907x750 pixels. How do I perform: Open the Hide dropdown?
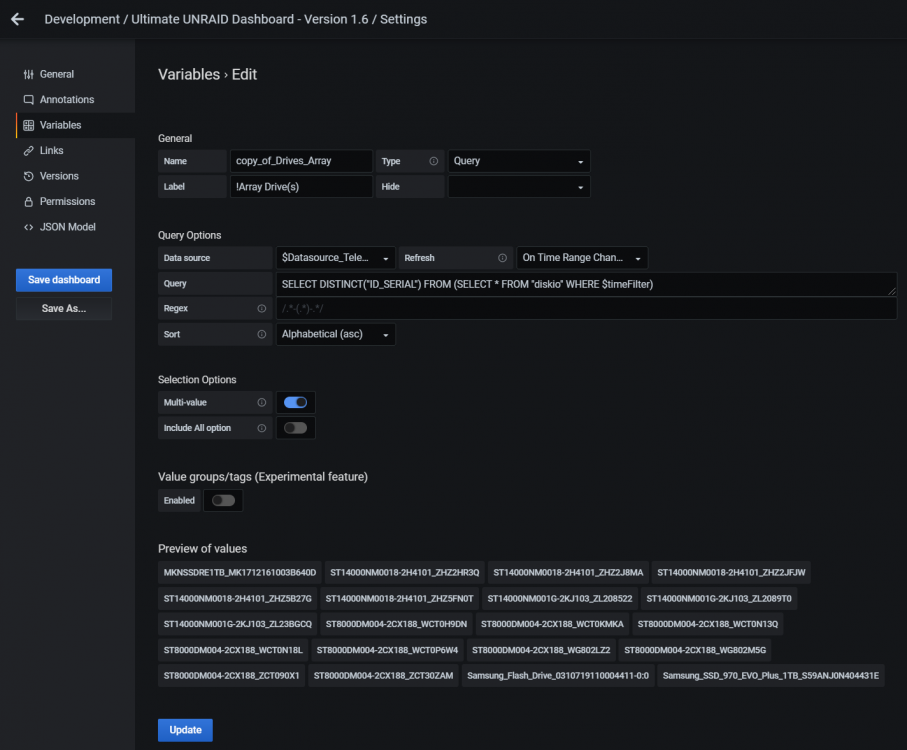(519, 187)
